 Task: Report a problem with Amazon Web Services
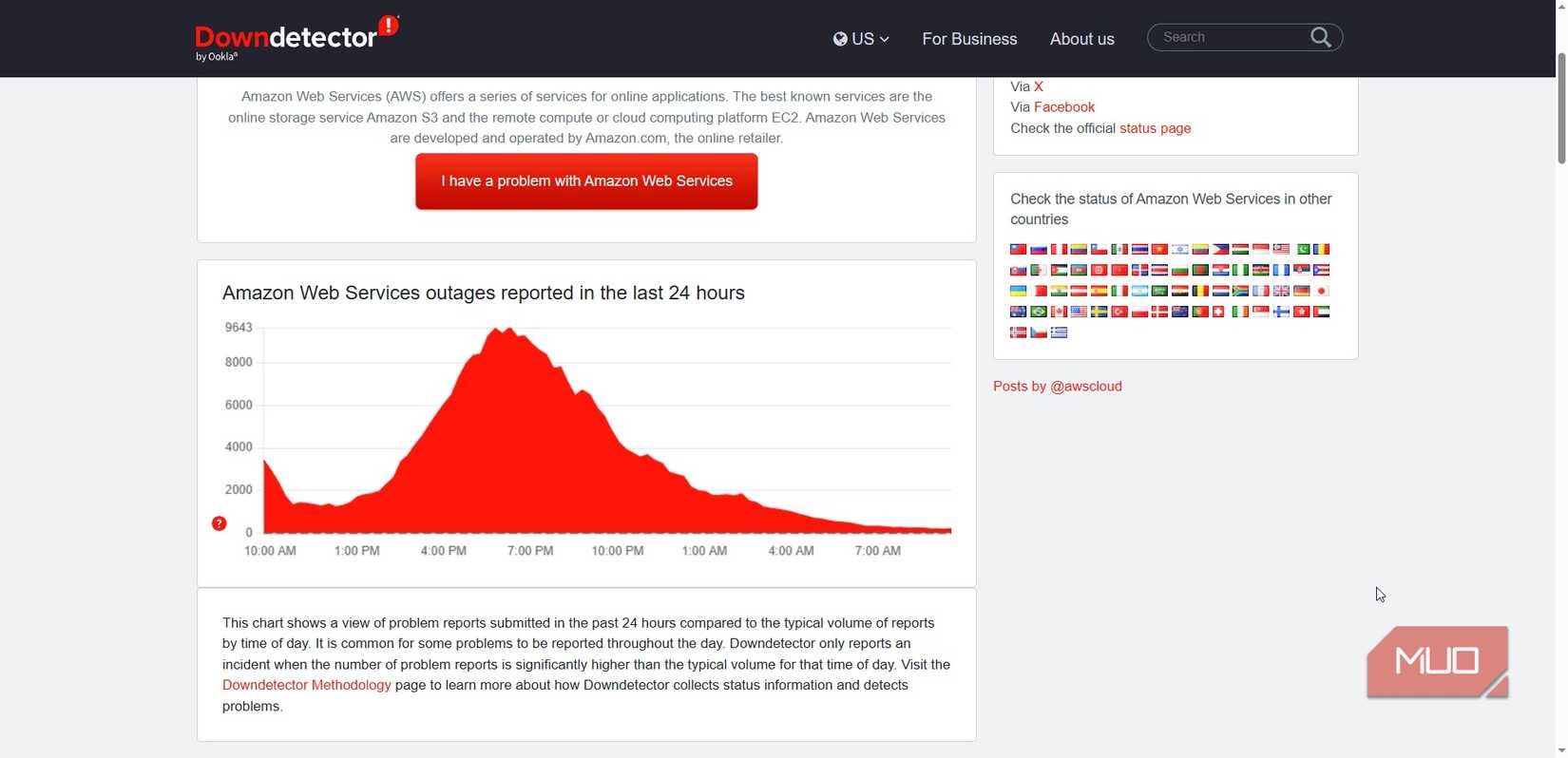click(586, 181)
